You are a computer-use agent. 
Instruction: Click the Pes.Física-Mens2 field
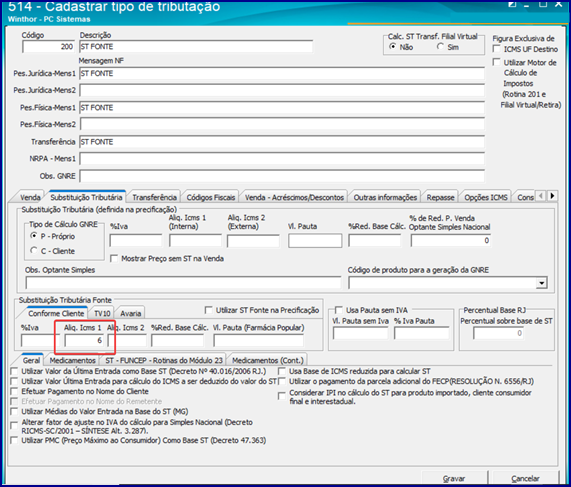pyautogui.click(x=282, y=124)
